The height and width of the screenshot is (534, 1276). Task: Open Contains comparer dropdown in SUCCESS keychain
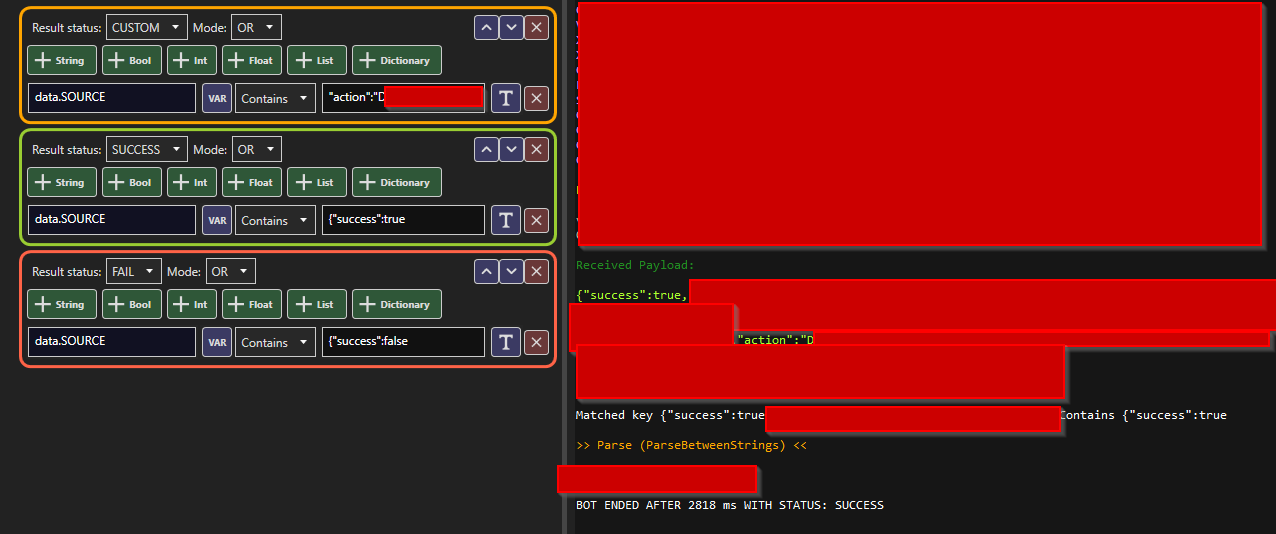click(275, 220)
